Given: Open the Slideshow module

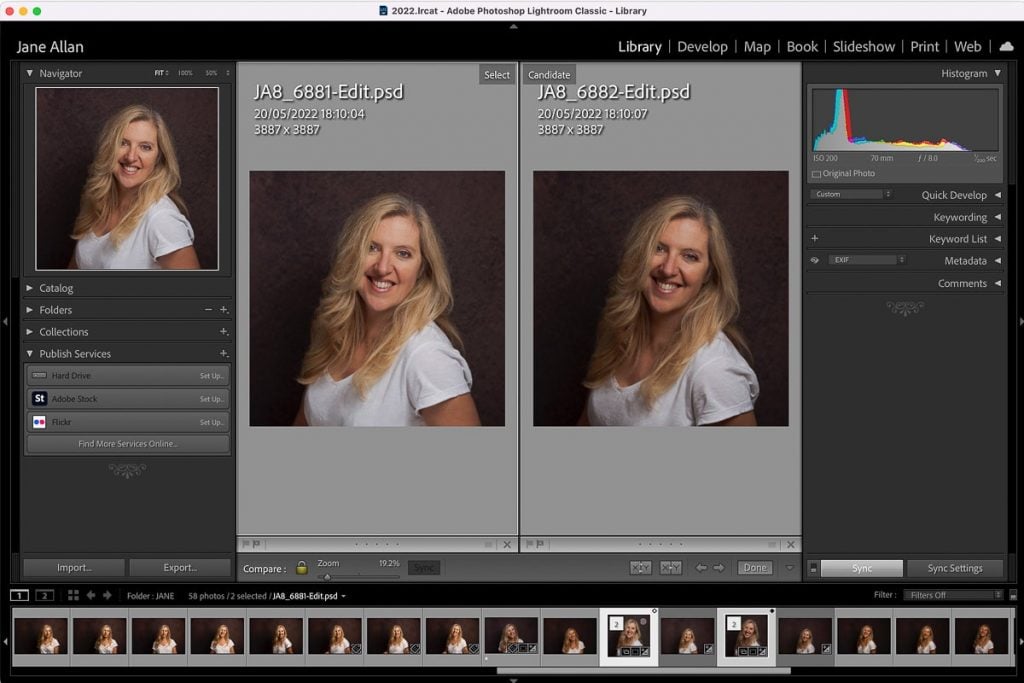Looking at the screenshot, I should pyautogui.click(x=864, y=46).
